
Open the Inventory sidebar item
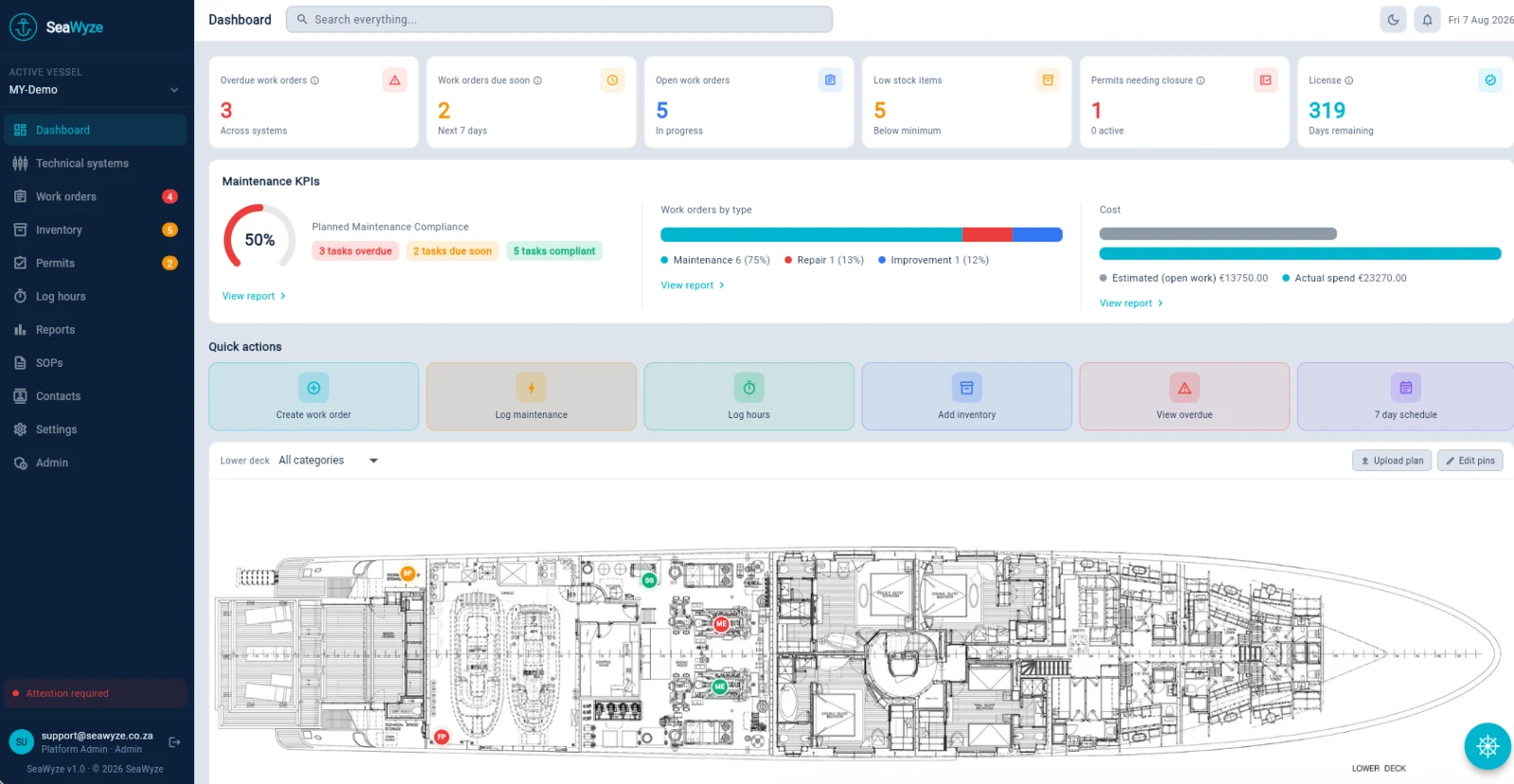click(x=95, y=230)
